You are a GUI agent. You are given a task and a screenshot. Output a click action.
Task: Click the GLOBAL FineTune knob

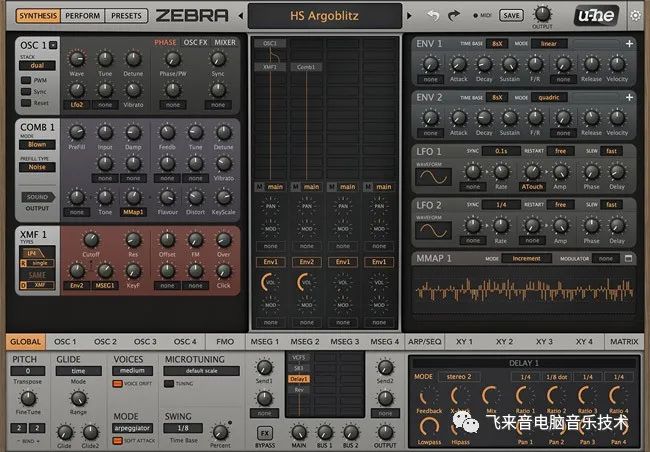coord(28,398)
